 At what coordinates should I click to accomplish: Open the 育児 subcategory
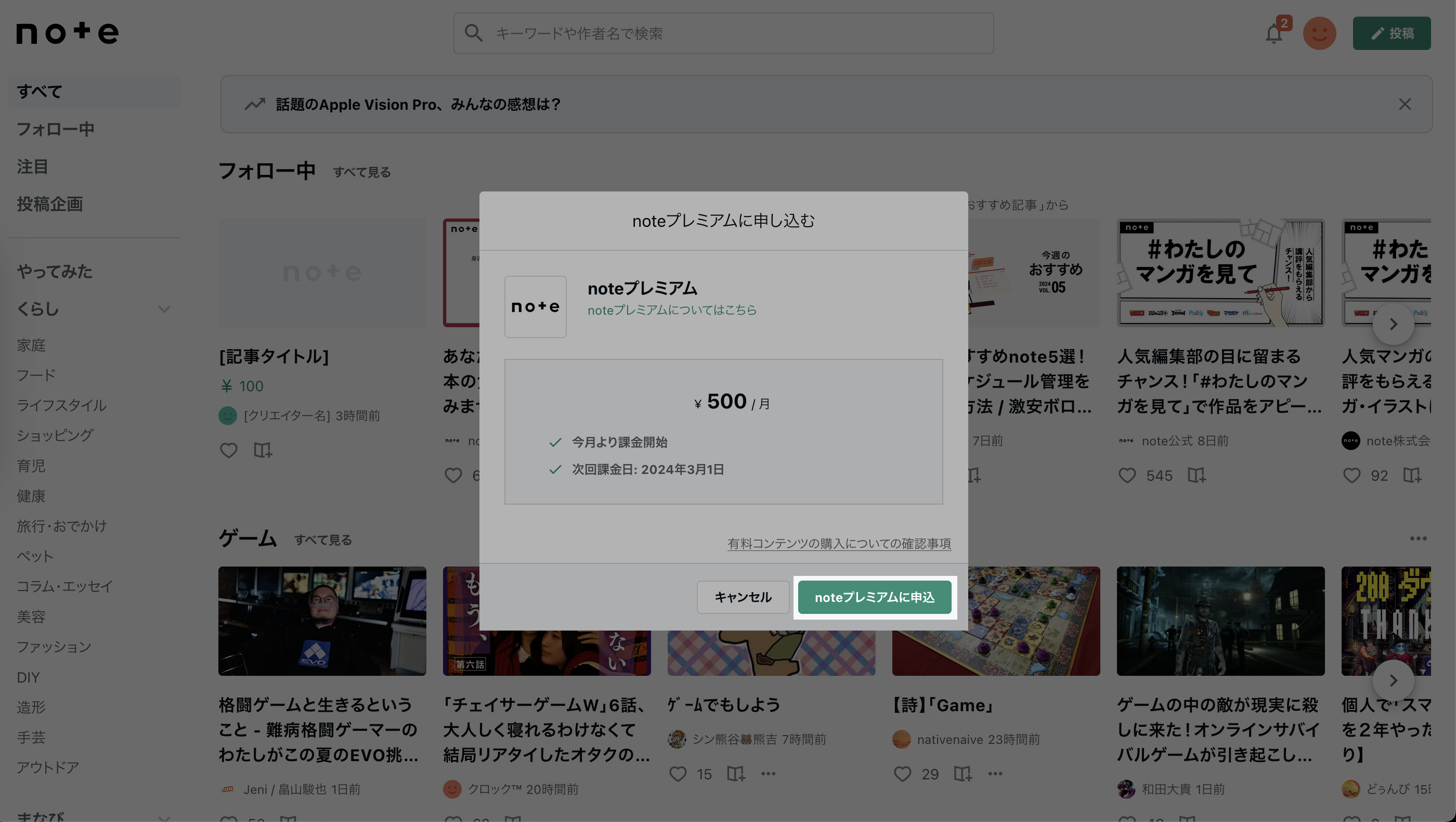click(x=31, y=466)
